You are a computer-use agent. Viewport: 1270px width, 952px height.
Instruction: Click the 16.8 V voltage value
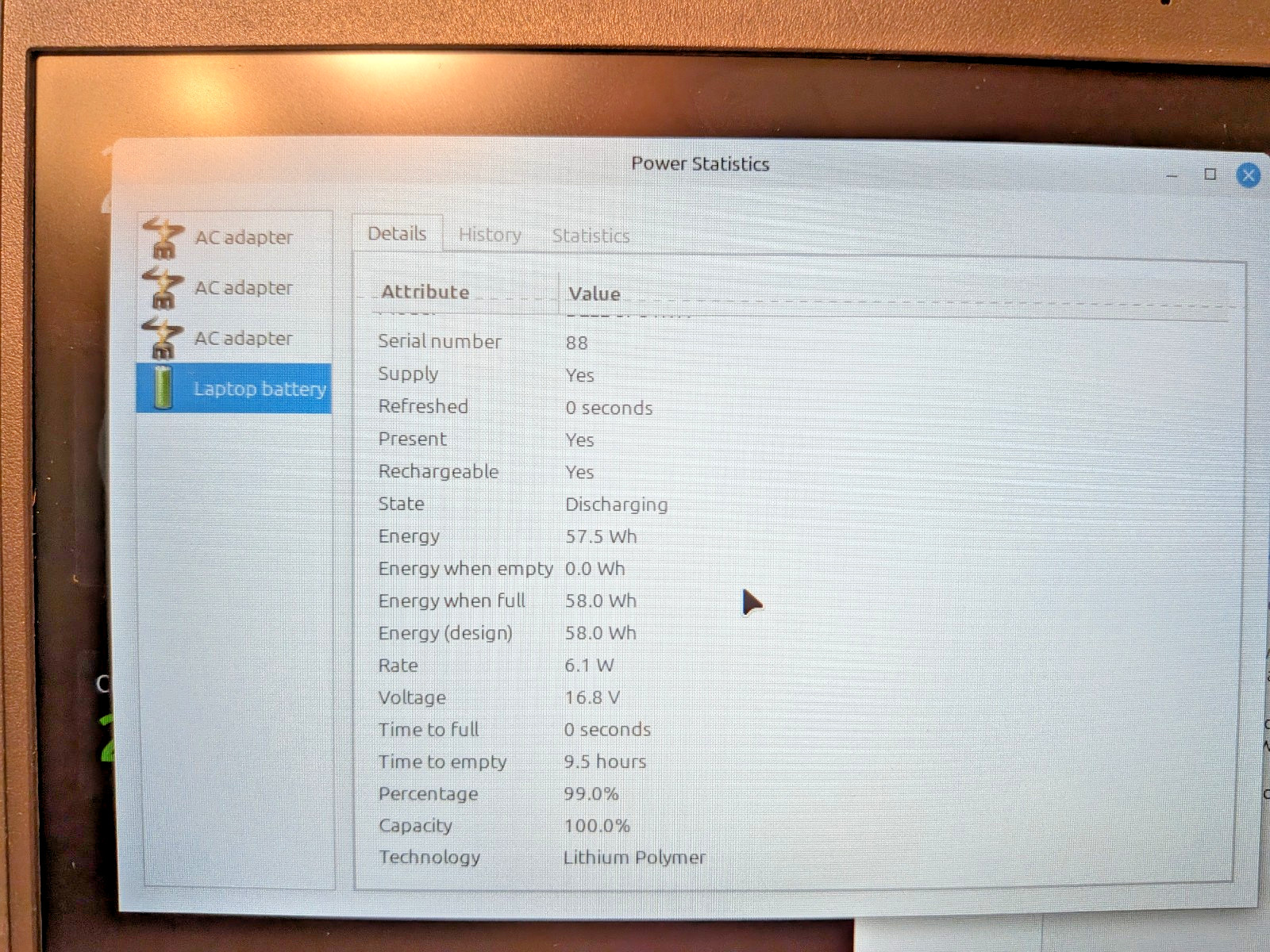592,697
